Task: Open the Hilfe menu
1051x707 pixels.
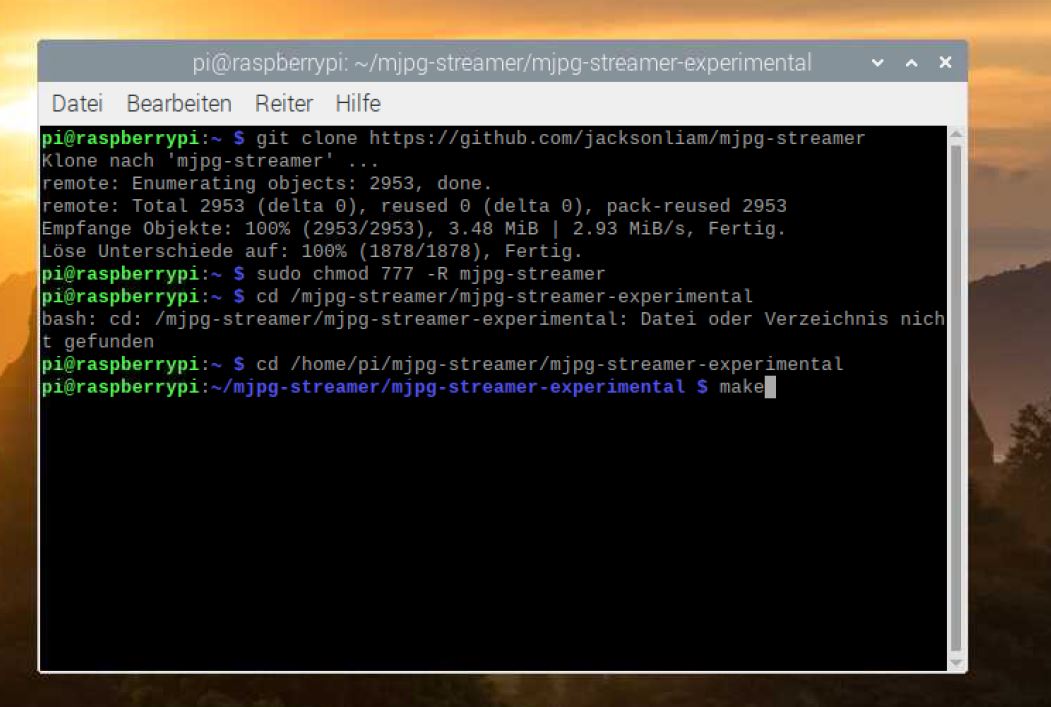Action: point(357,103)
